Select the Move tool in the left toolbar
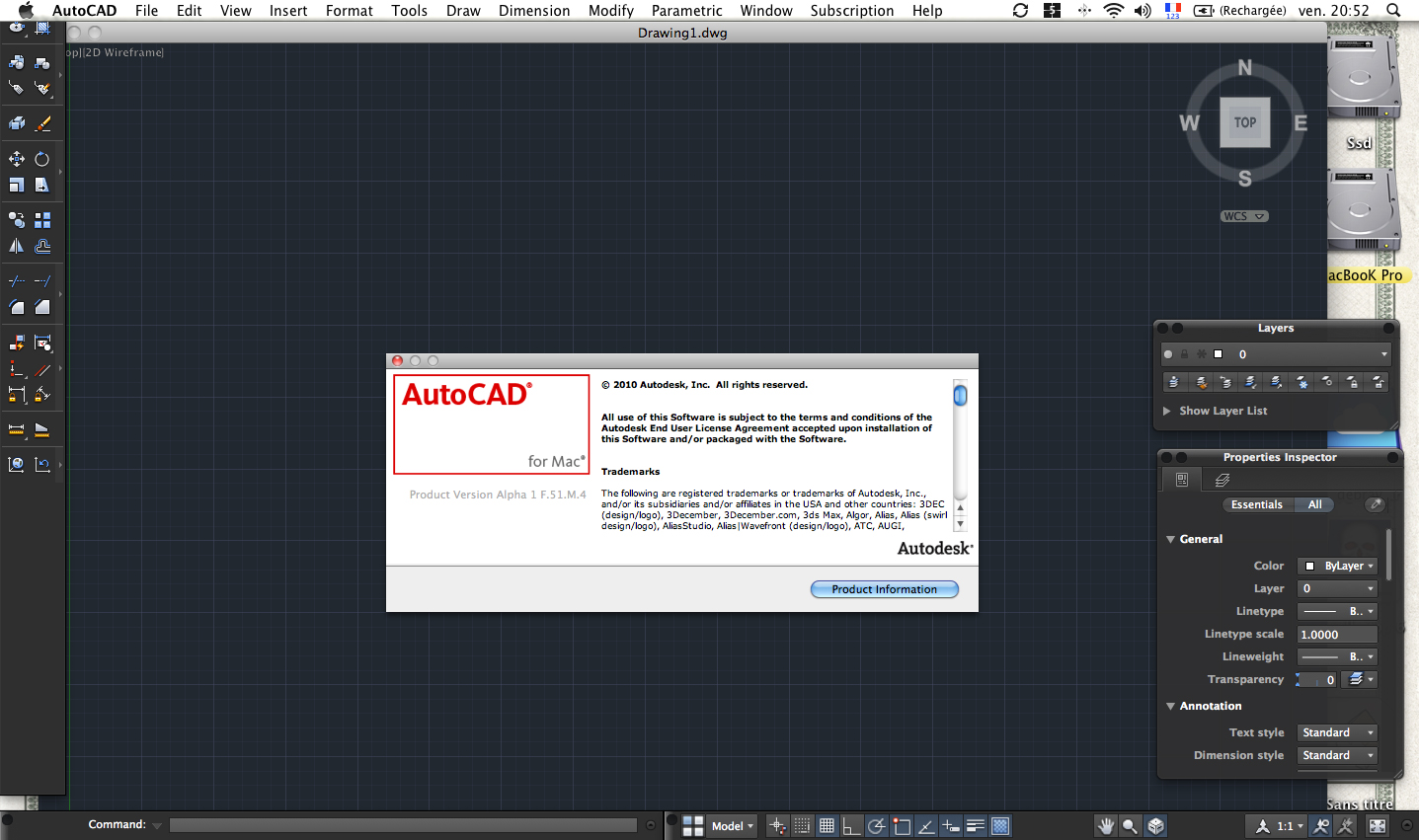Screen dimensions: 1419x840 pos(17,159)
